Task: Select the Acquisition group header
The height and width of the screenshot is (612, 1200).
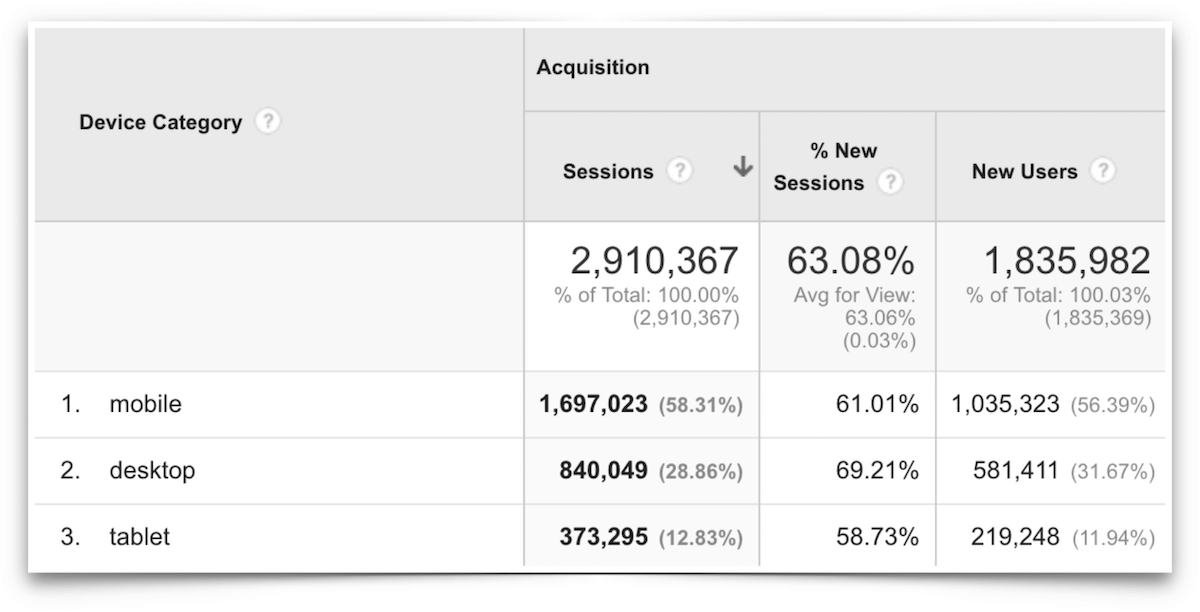Action: (x=593, y=67)
